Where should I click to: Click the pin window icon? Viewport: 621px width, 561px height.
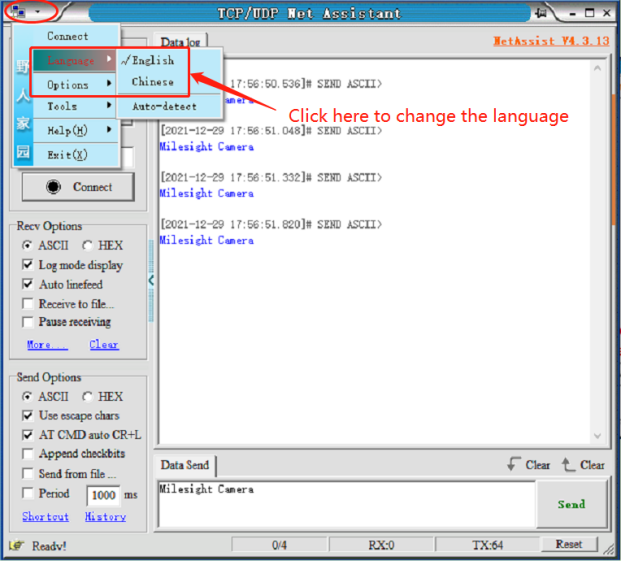pos(541,13)
